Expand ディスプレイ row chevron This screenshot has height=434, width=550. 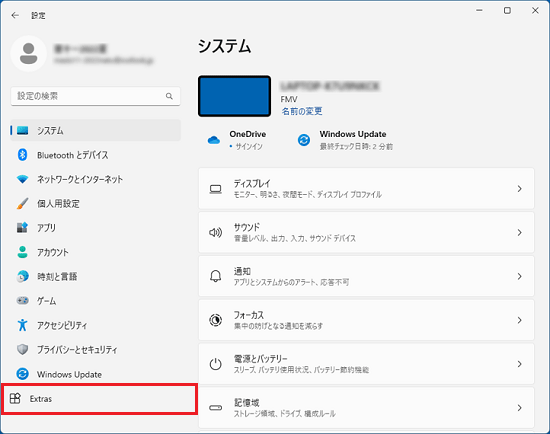(x=519, y=189)
